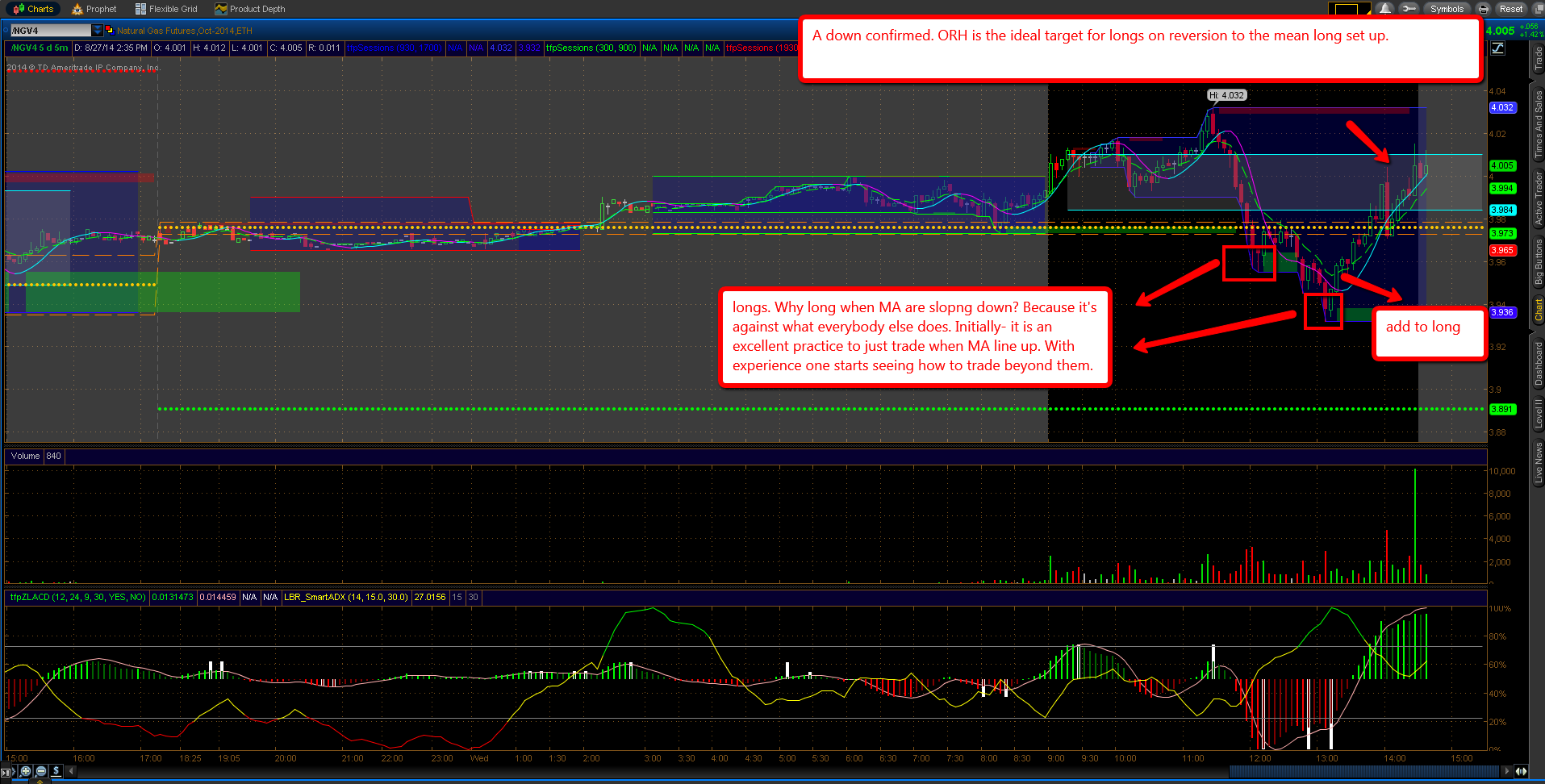This screenshot has height=784, width=1545.
Task: Click the Volume study label
Action: [x=25, y=456]
